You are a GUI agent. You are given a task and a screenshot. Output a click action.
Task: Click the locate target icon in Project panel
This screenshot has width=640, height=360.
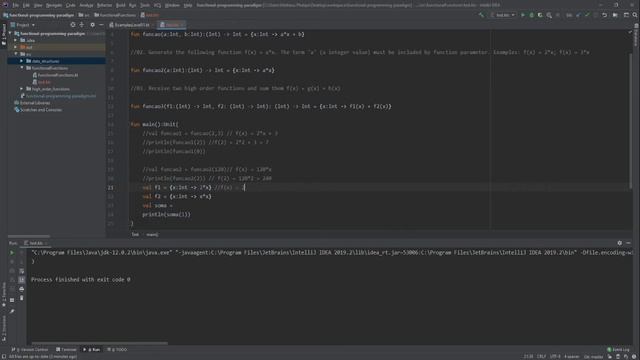point(73,25)
